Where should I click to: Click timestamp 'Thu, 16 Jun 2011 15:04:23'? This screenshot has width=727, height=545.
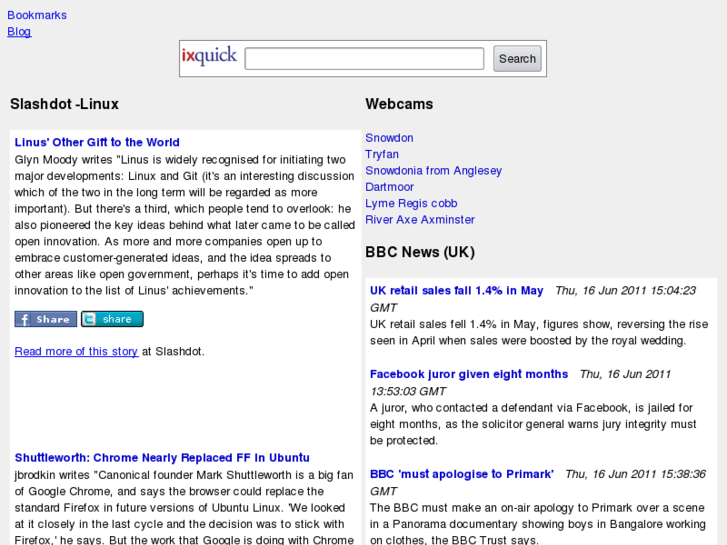click(625, 291)
